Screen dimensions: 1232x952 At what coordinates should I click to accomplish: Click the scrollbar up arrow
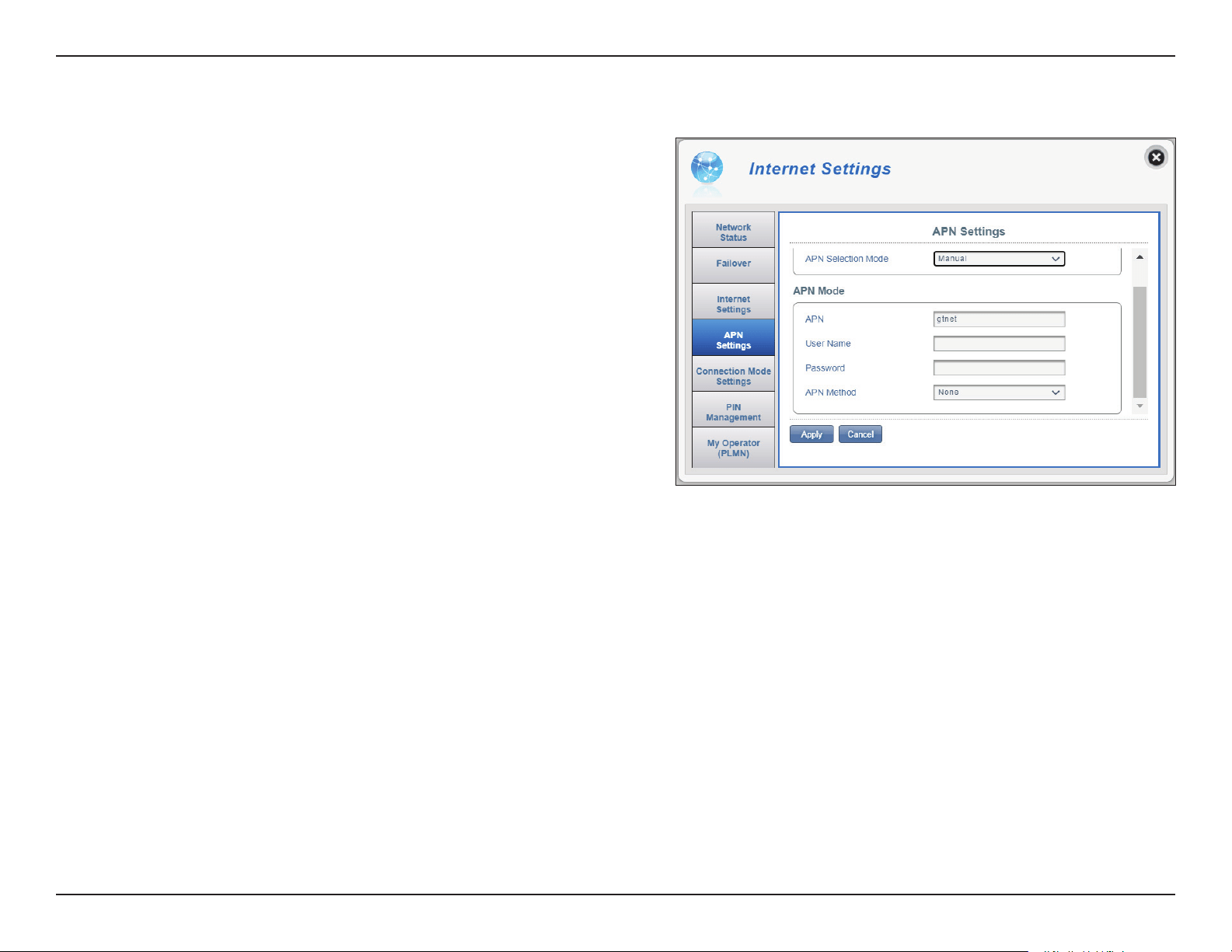coord(1140,257)
